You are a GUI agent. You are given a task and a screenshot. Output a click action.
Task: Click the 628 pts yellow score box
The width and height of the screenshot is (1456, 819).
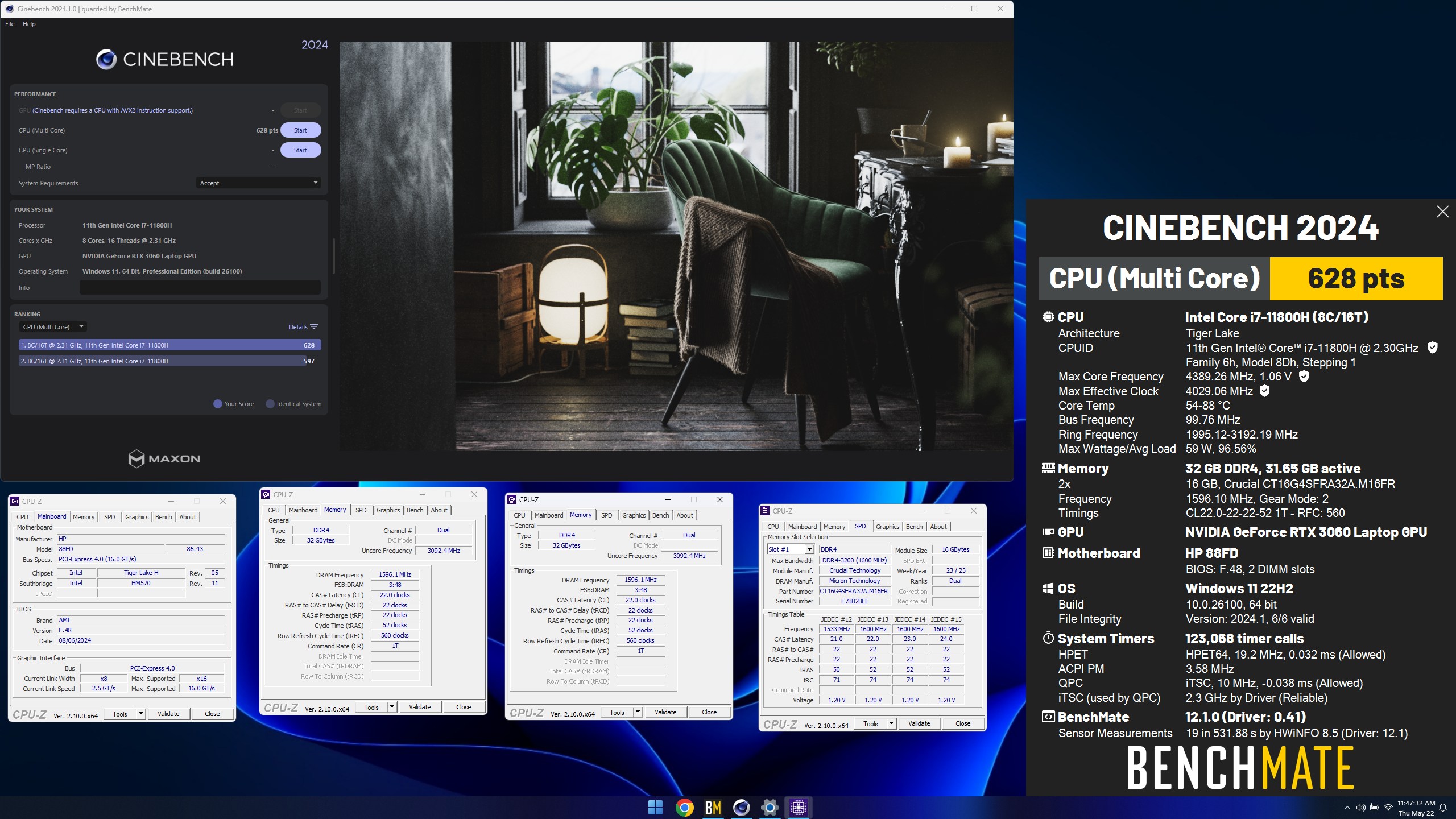pyautogui.click(x=1356, y=279)
